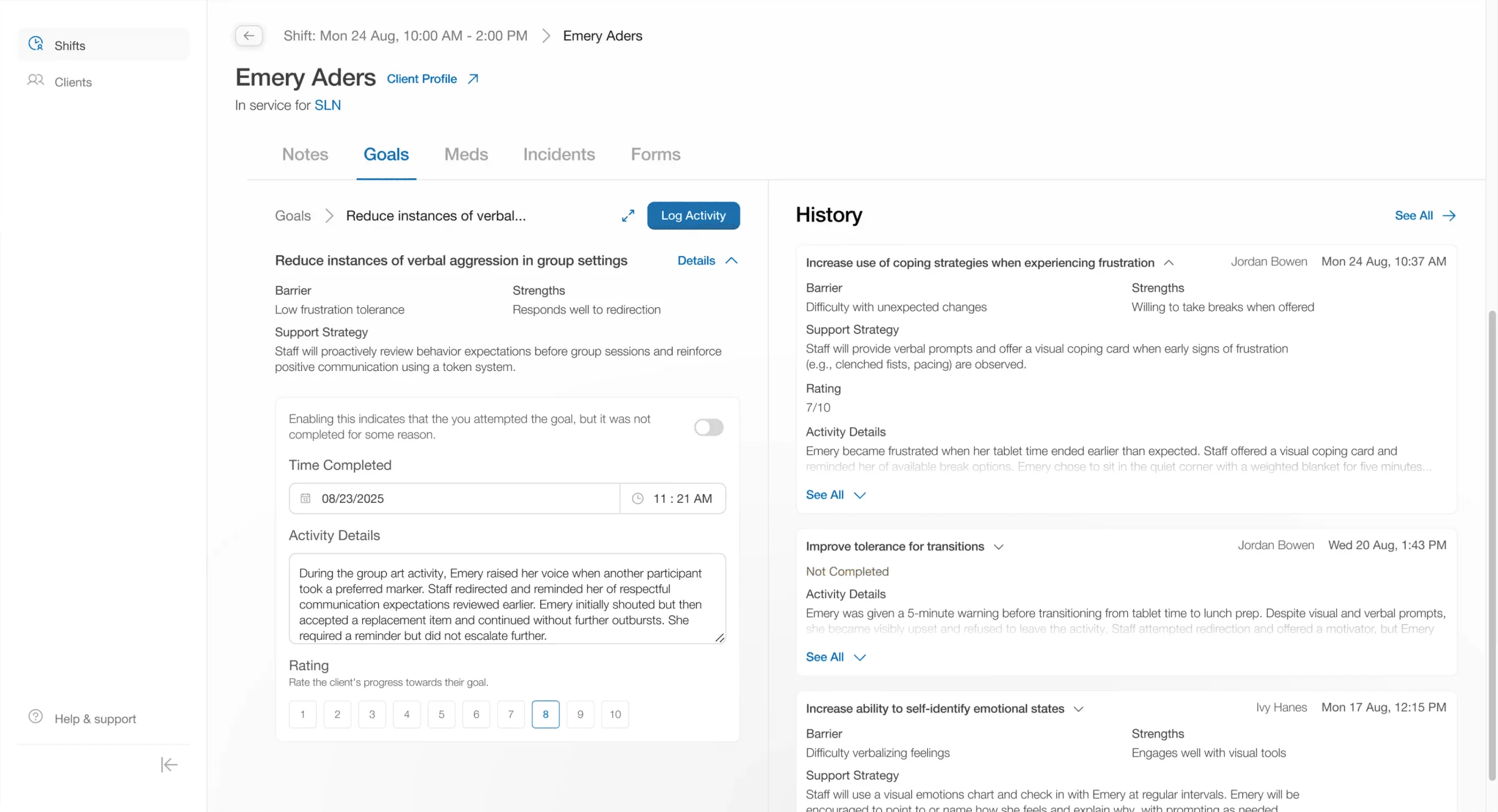This screenshot has width=1498, height=812.
Task: Click the 'Emery Aders' breadcrumb text
Action: click(602, 36)
